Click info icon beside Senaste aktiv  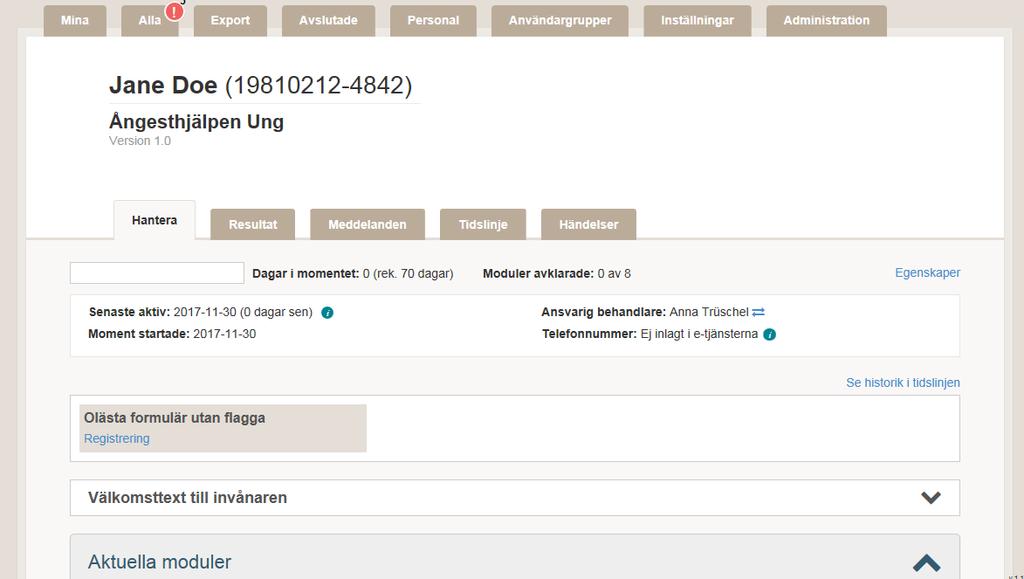coord(327,313)
